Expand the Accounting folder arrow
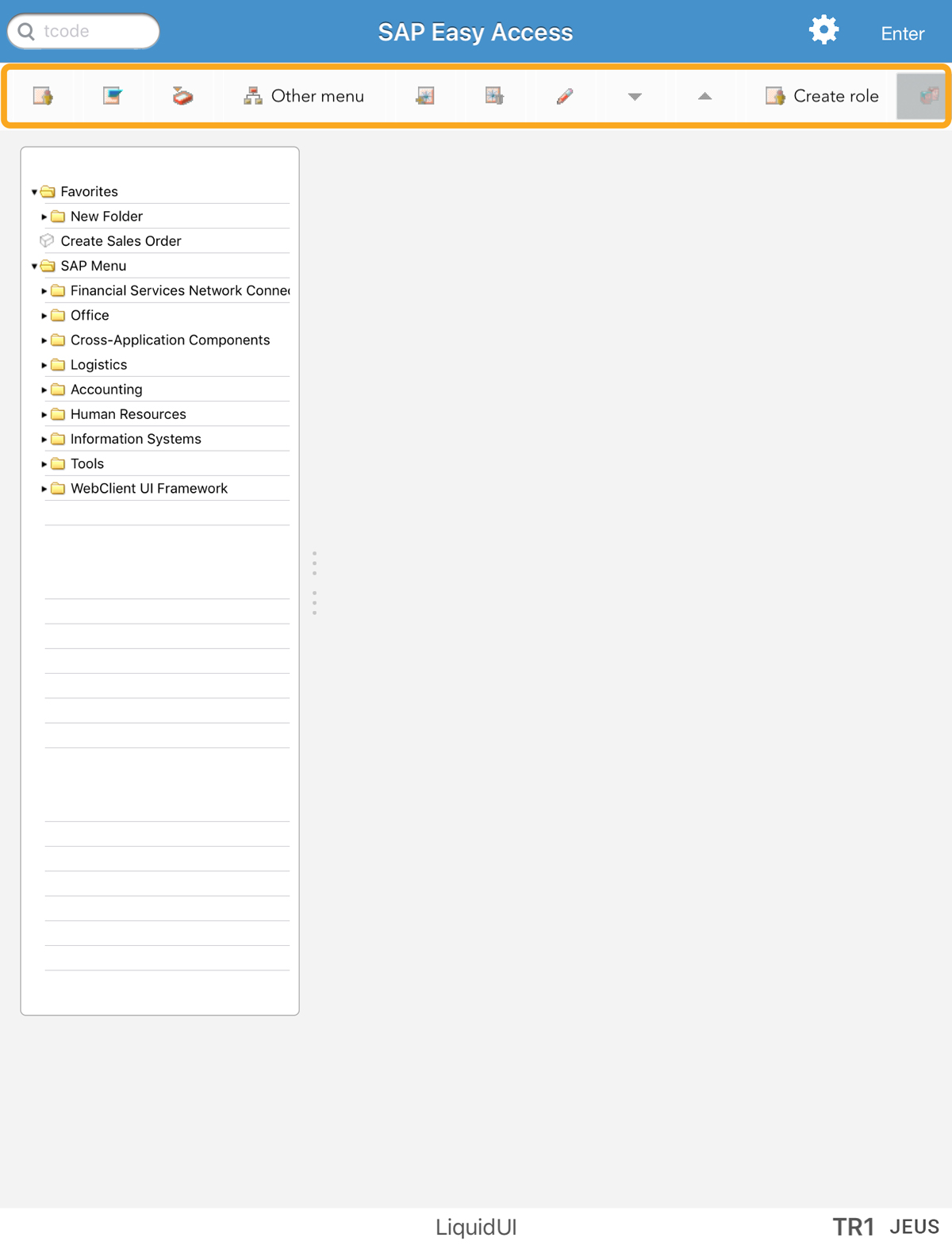 pos(44,390)
